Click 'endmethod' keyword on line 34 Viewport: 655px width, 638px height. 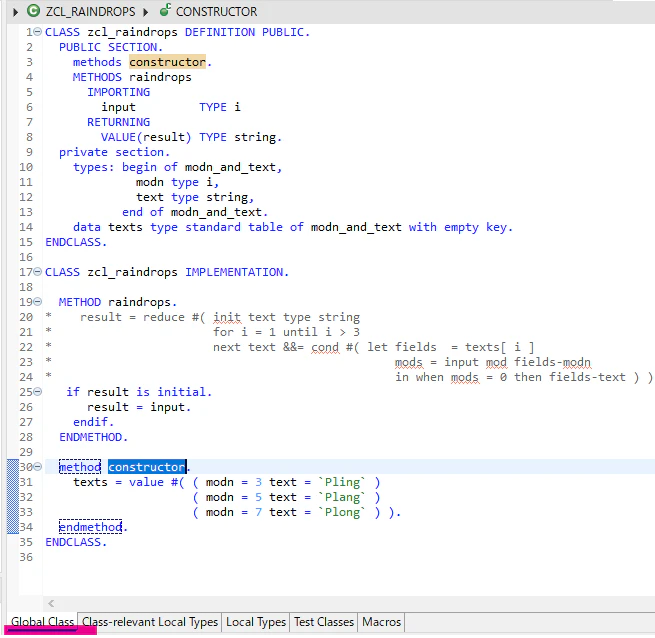point(90,527)
